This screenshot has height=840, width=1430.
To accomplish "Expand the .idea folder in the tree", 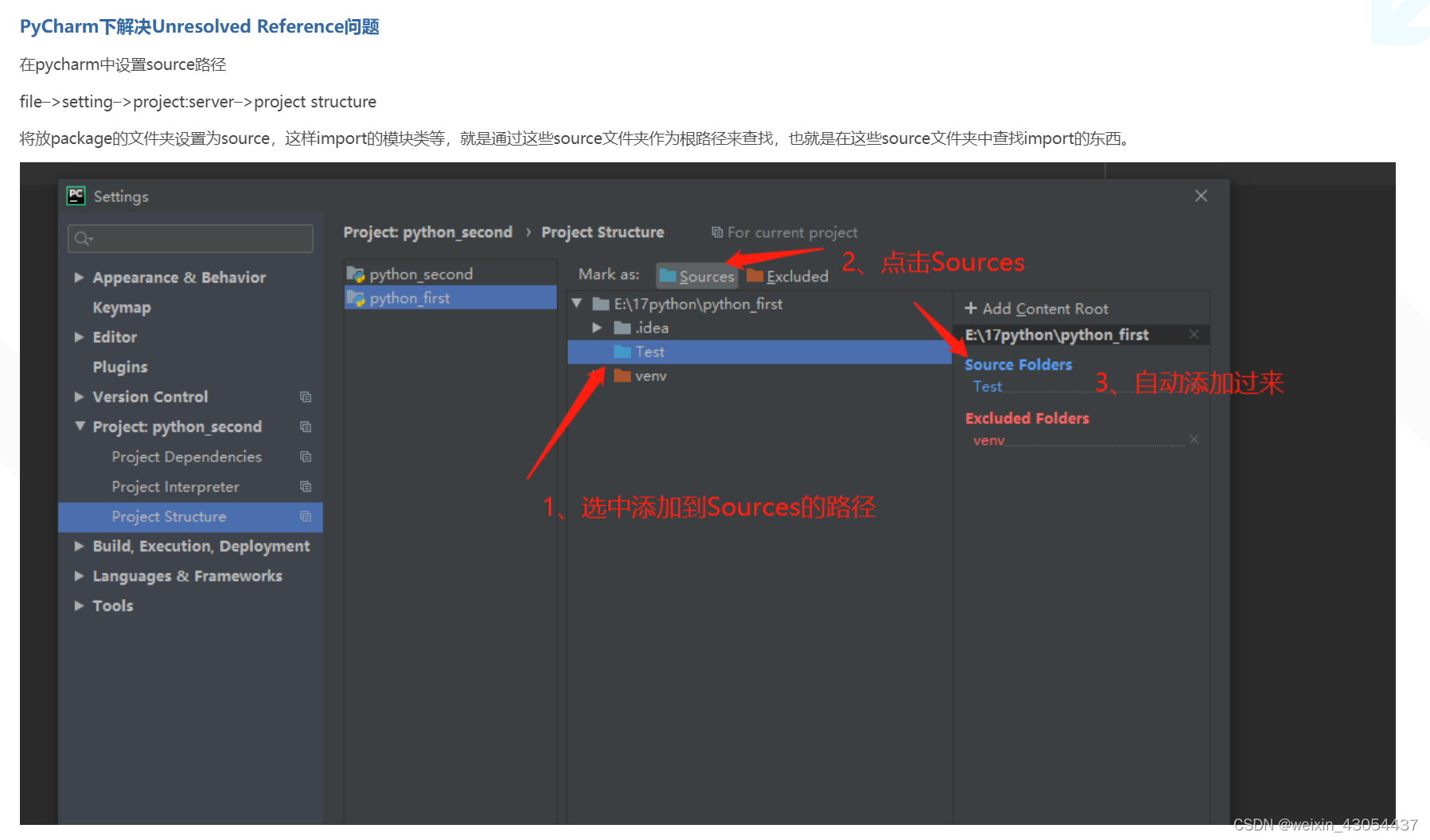I will pyautogui.click(x=597, y=327).
